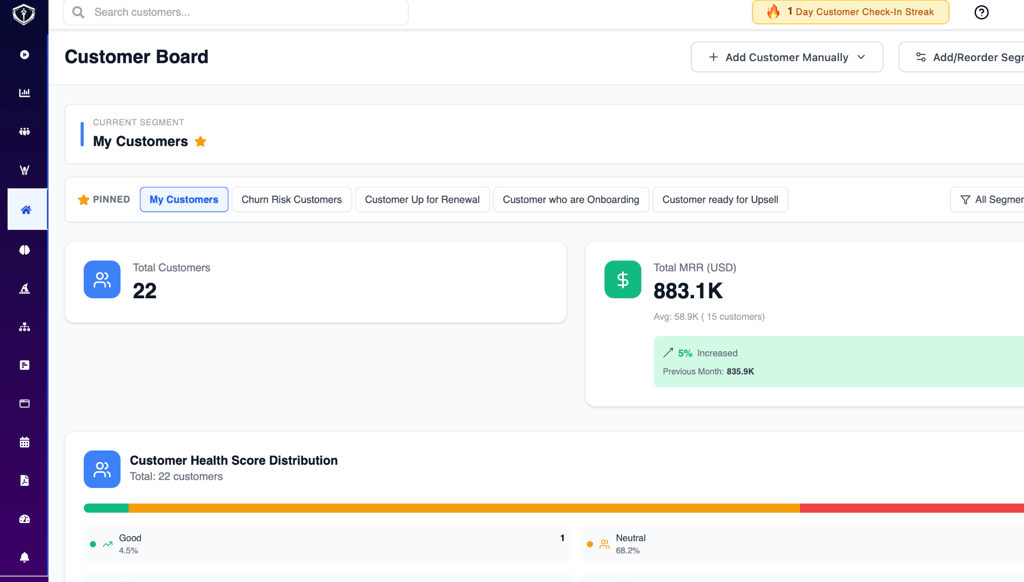The height and width of the screenshot is (582, 1024).
Task: Open the All Segments filter
Action: click(987, 200)
